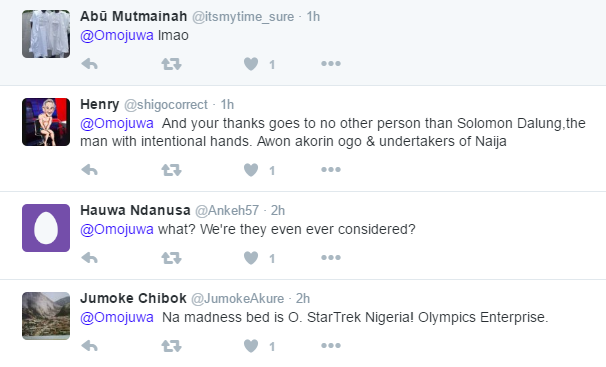Reply to Henry's tweet
Viewport: 606px width, 367px height.
point(89,170)
